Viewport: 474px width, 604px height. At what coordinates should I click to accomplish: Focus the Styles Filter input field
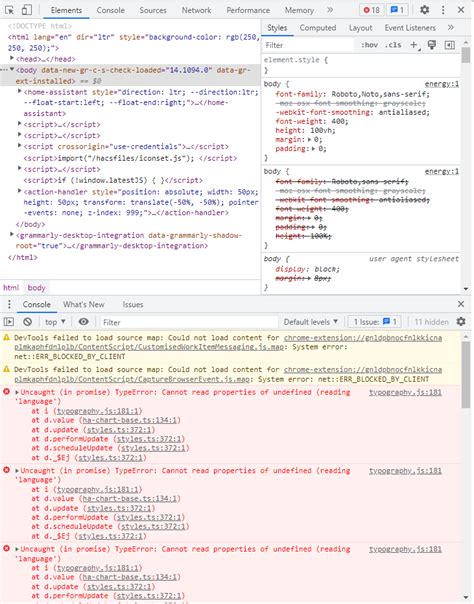click(x=308, y=45)
